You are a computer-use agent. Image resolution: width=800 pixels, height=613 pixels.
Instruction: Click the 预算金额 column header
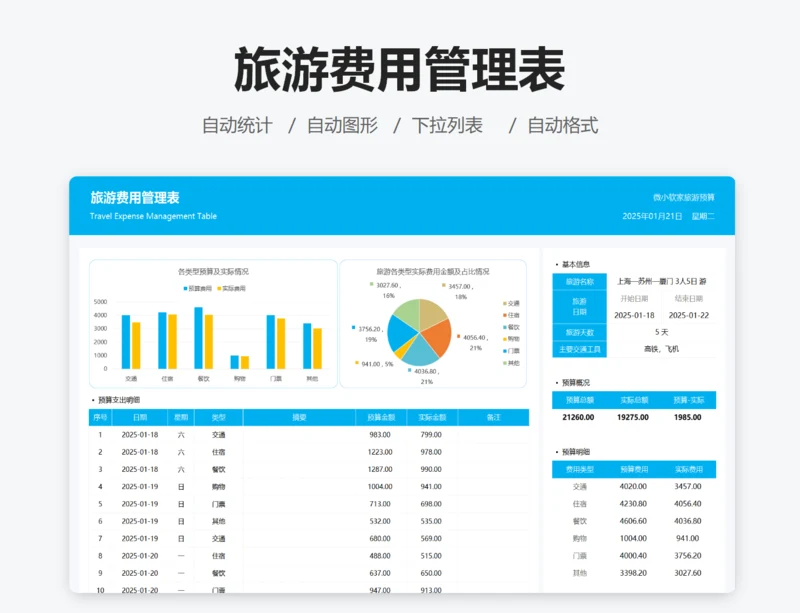point(381,418)
